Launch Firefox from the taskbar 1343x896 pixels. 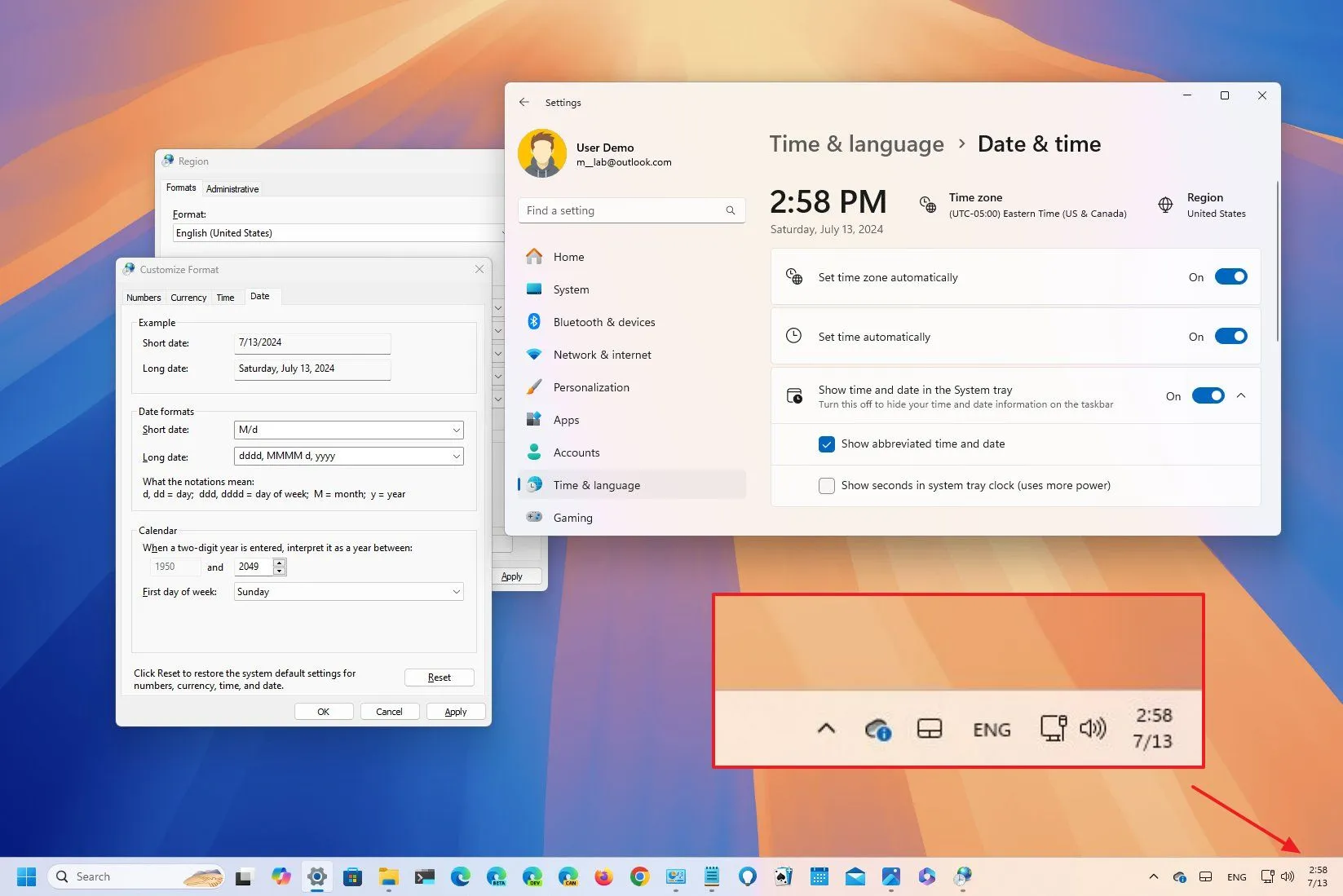[x=603, y=876]
